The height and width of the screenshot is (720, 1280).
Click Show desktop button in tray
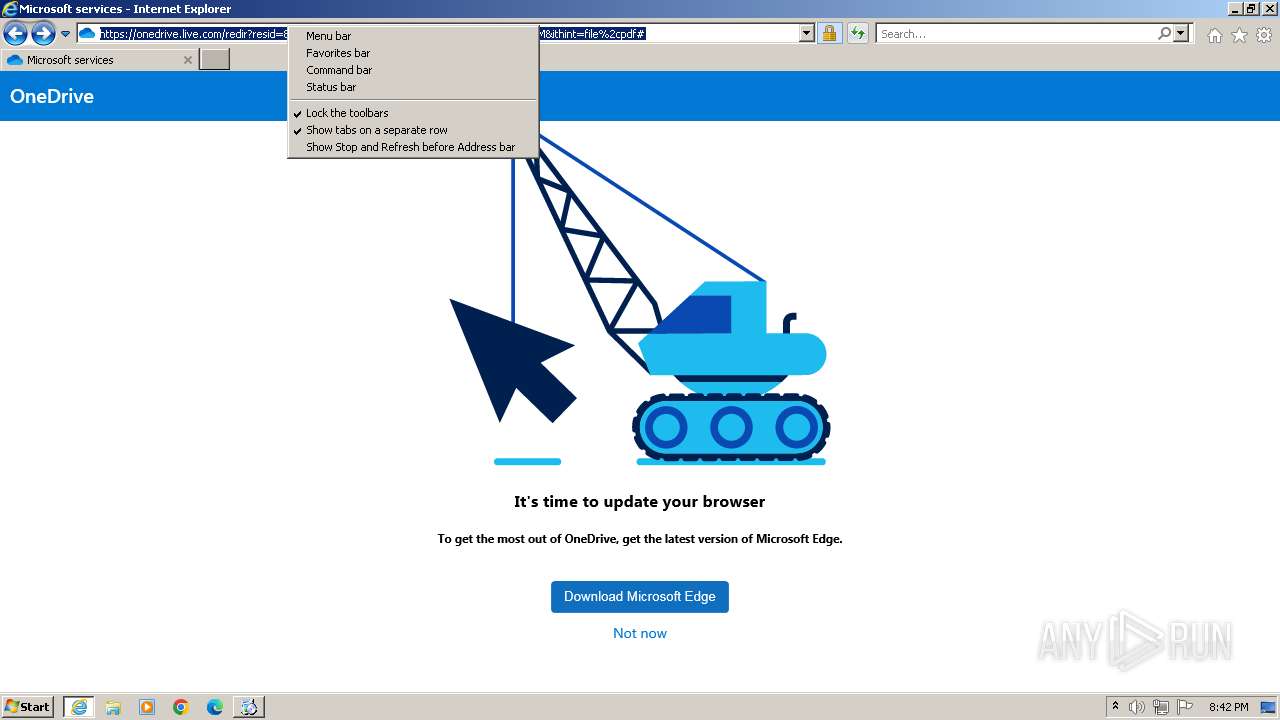(1268, 707)
